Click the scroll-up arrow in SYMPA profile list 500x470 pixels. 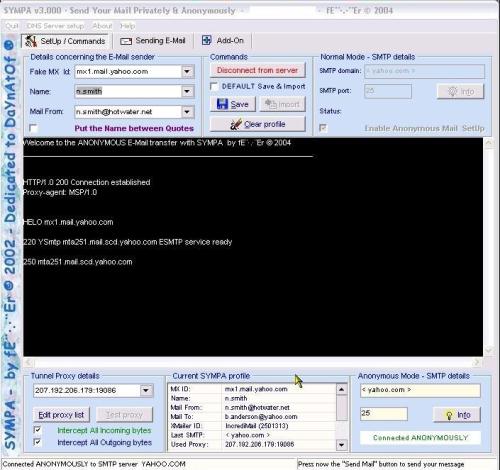point(342,389)
